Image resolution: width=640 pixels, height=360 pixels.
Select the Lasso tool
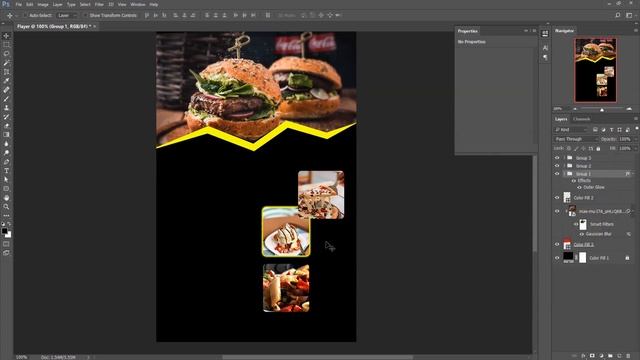(x=6, y=54)
